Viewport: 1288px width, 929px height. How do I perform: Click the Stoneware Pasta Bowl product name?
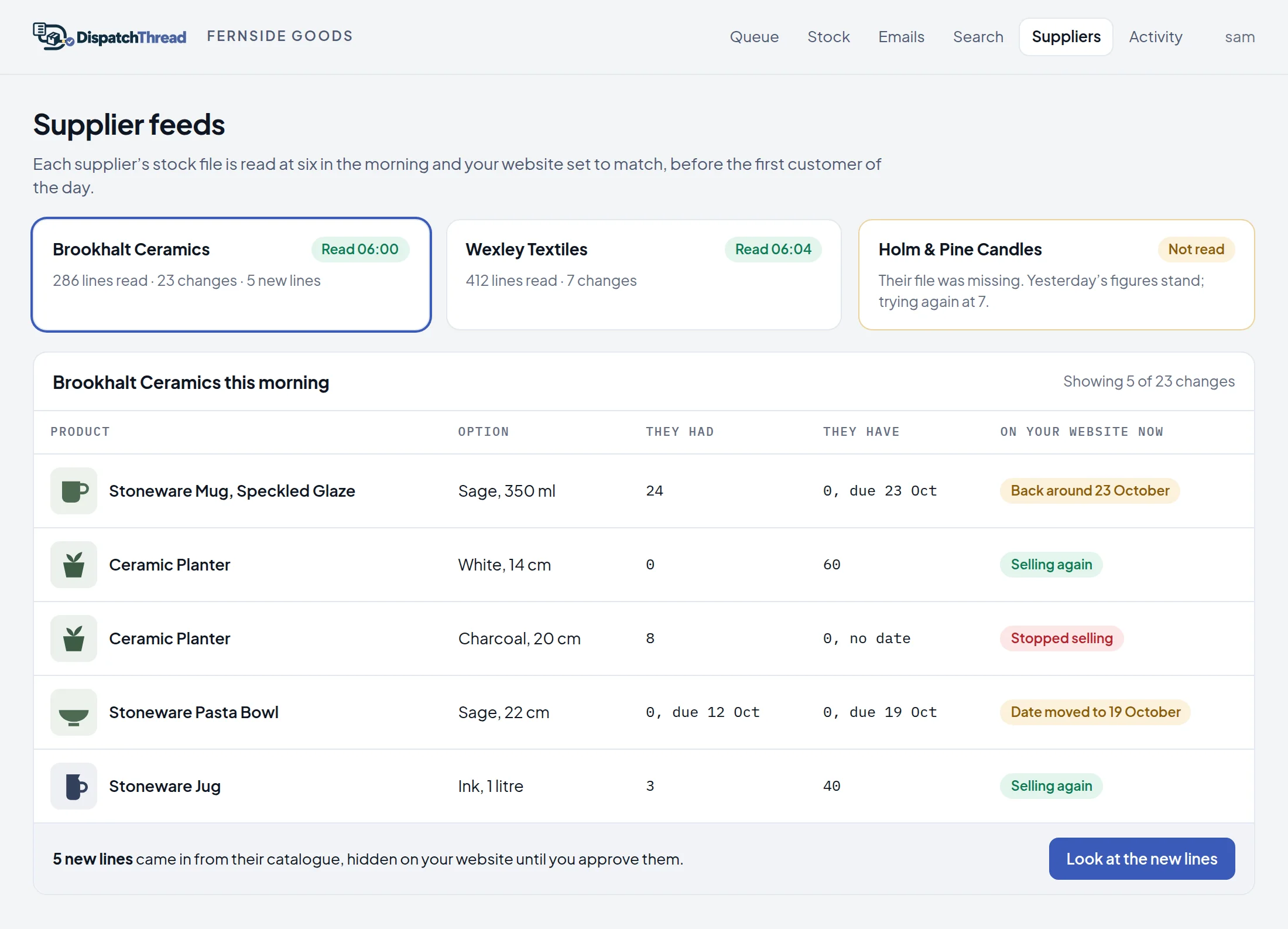tap(194, 712)
